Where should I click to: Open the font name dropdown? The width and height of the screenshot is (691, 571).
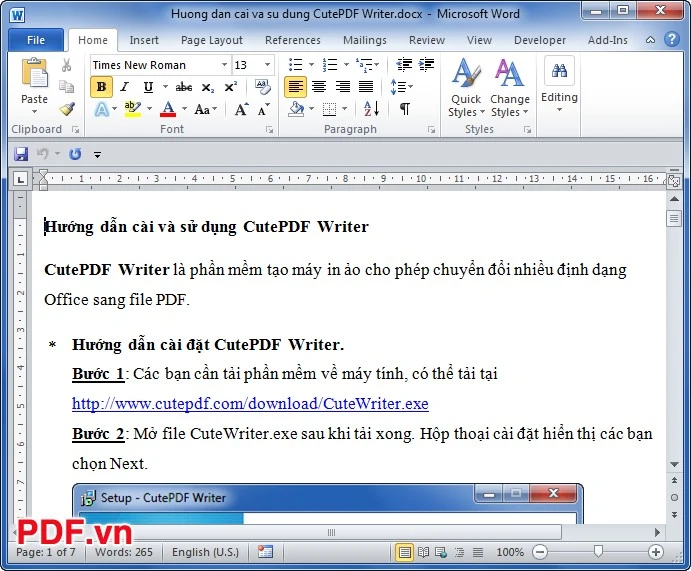click(x=224, y=65)
